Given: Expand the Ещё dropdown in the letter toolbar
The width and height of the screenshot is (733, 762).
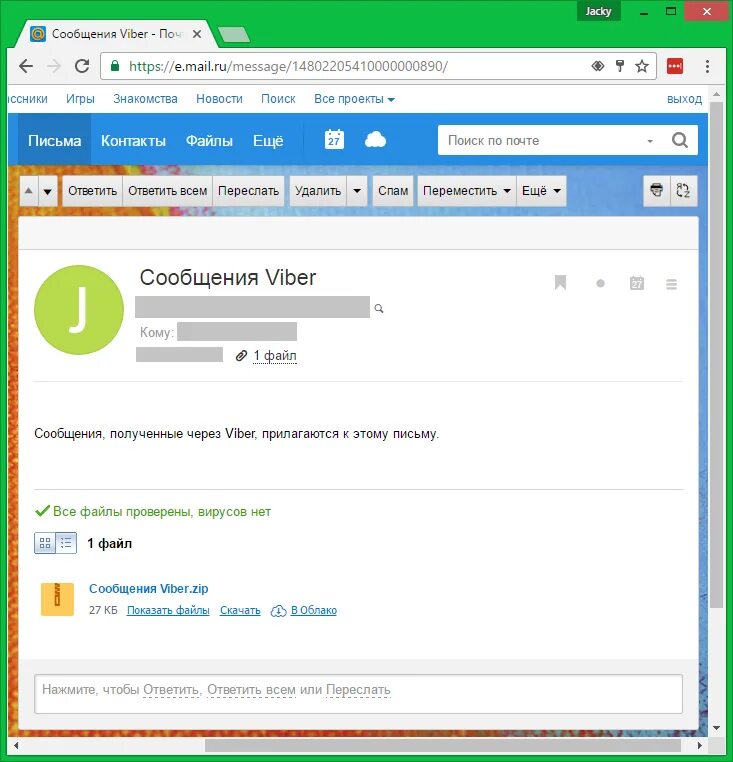Looking at the screenshot, I should [x=541, y=191].
